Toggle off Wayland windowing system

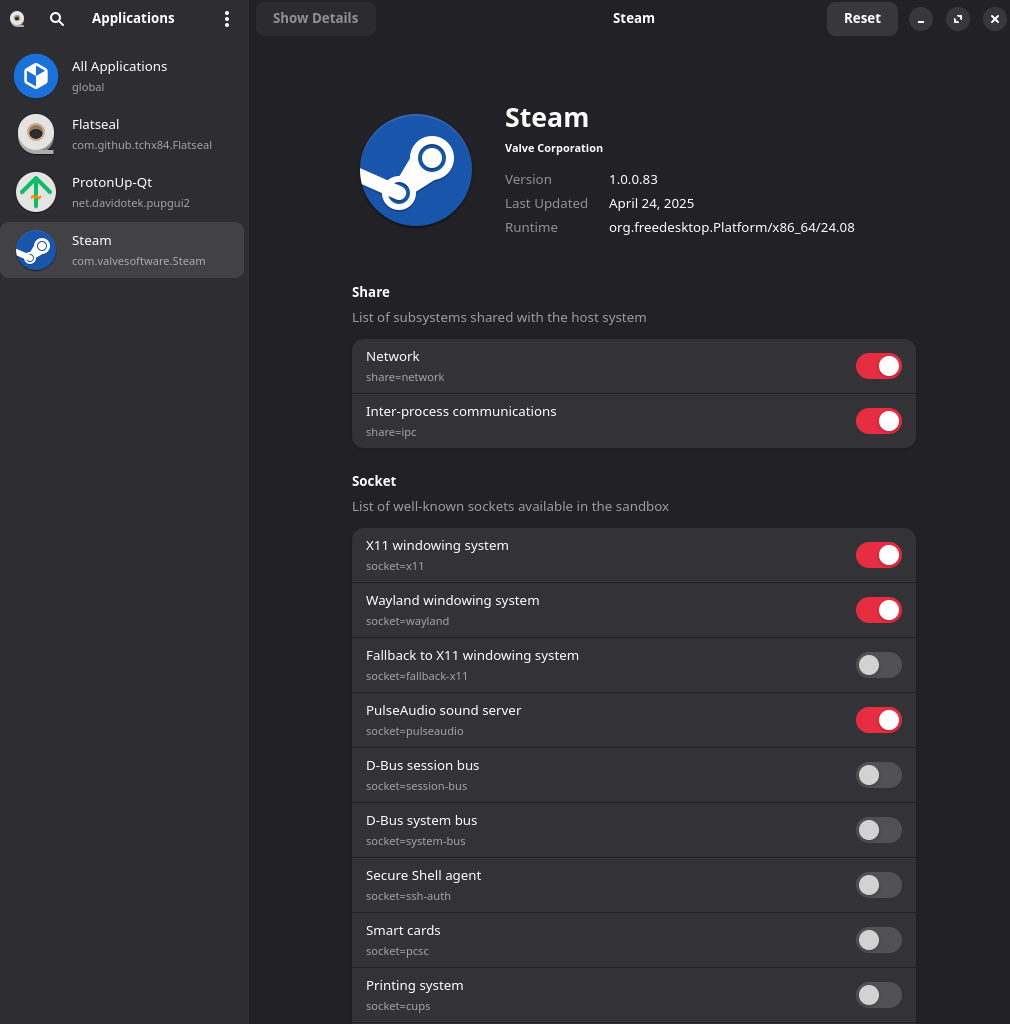878,610
